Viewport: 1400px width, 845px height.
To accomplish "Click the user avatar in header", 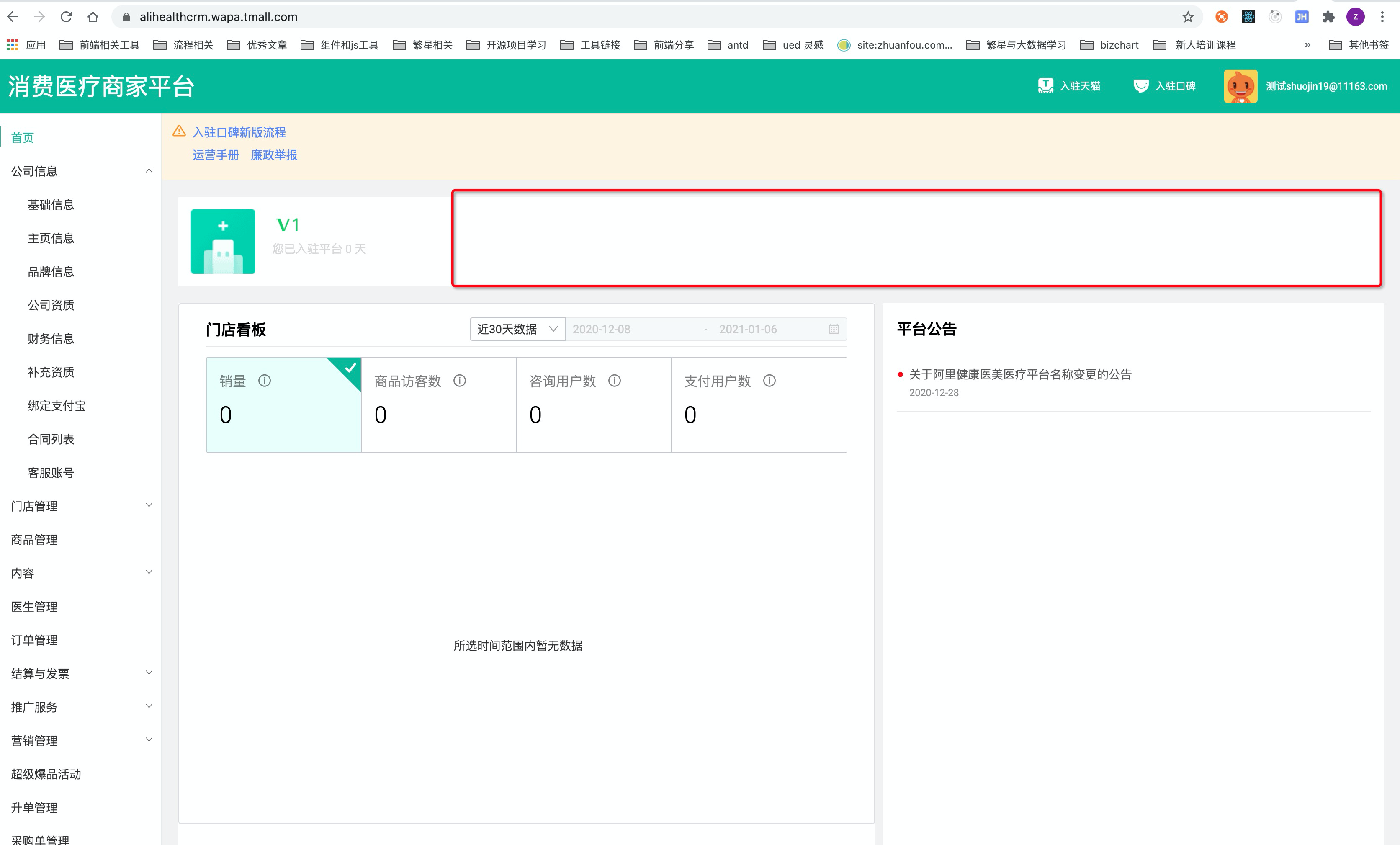I will 1240,86.
